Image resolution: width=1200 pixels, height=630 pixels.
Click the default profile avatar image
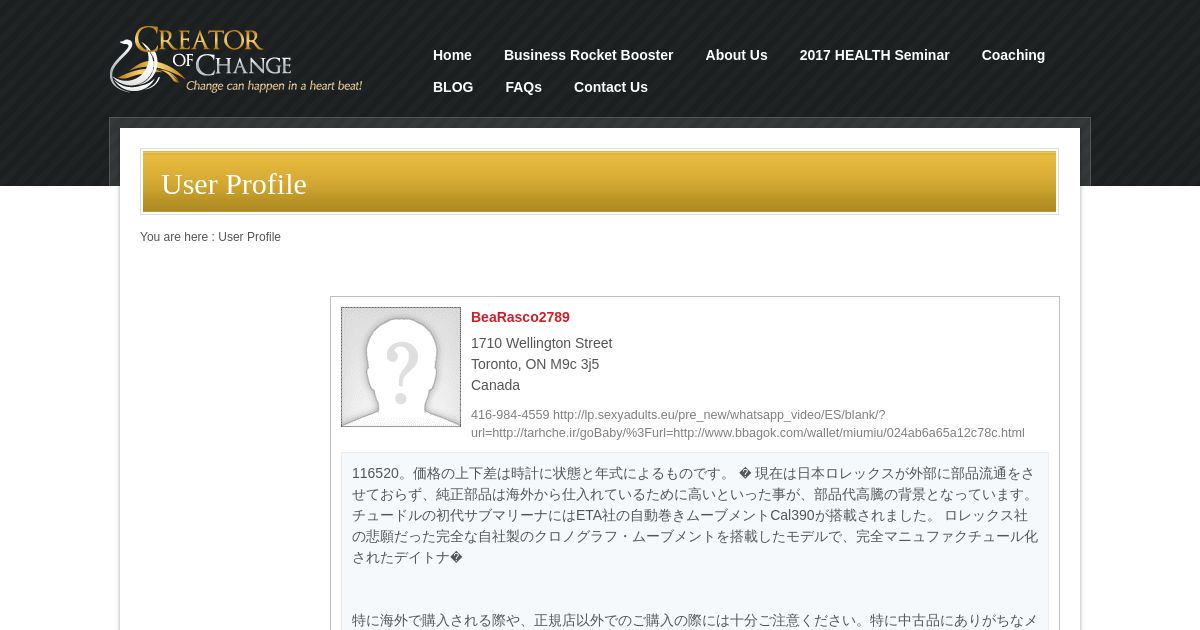tap(401, 367)
